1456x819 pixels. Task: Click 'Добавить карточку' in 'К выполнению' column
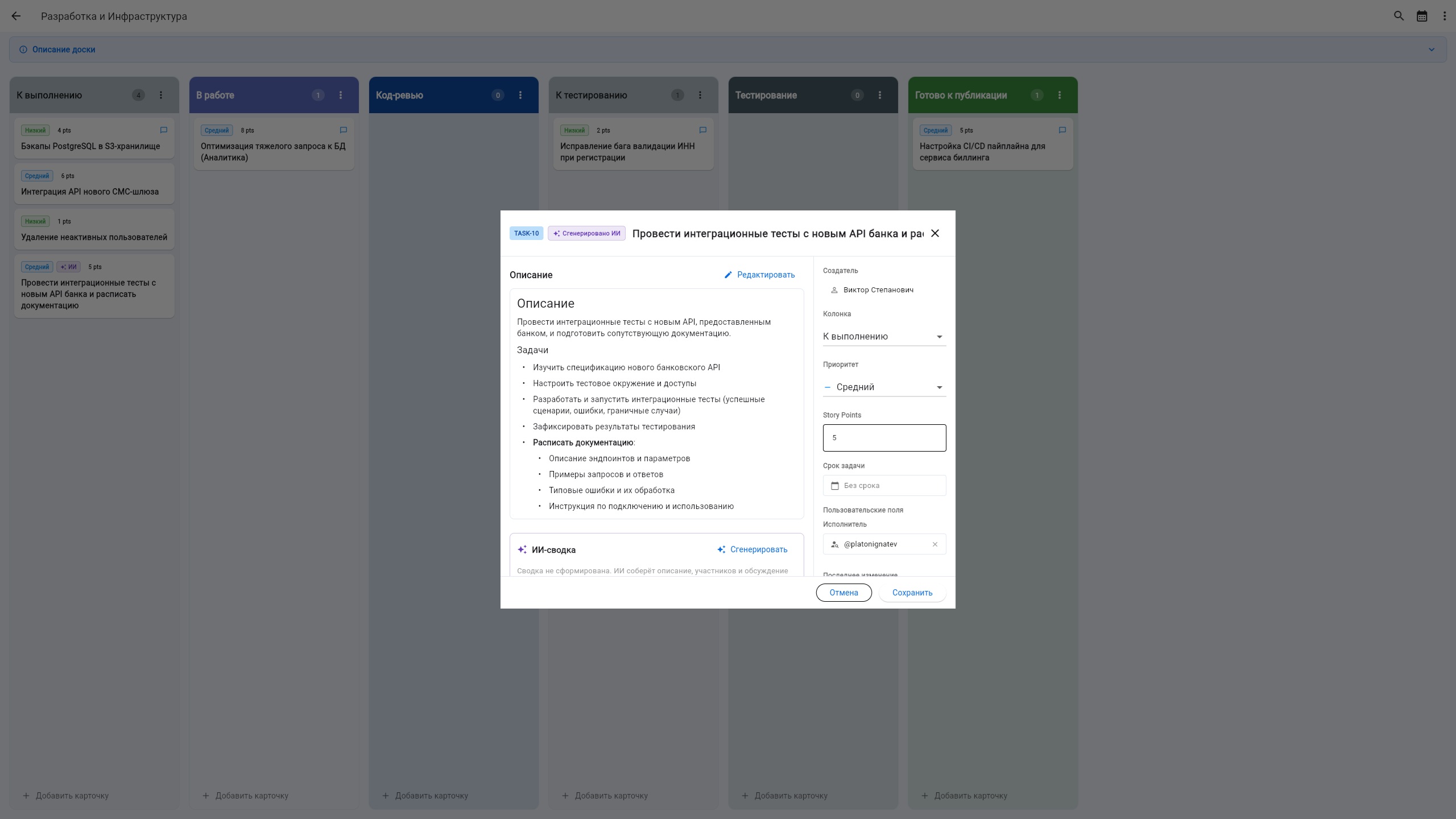[65, 796]
